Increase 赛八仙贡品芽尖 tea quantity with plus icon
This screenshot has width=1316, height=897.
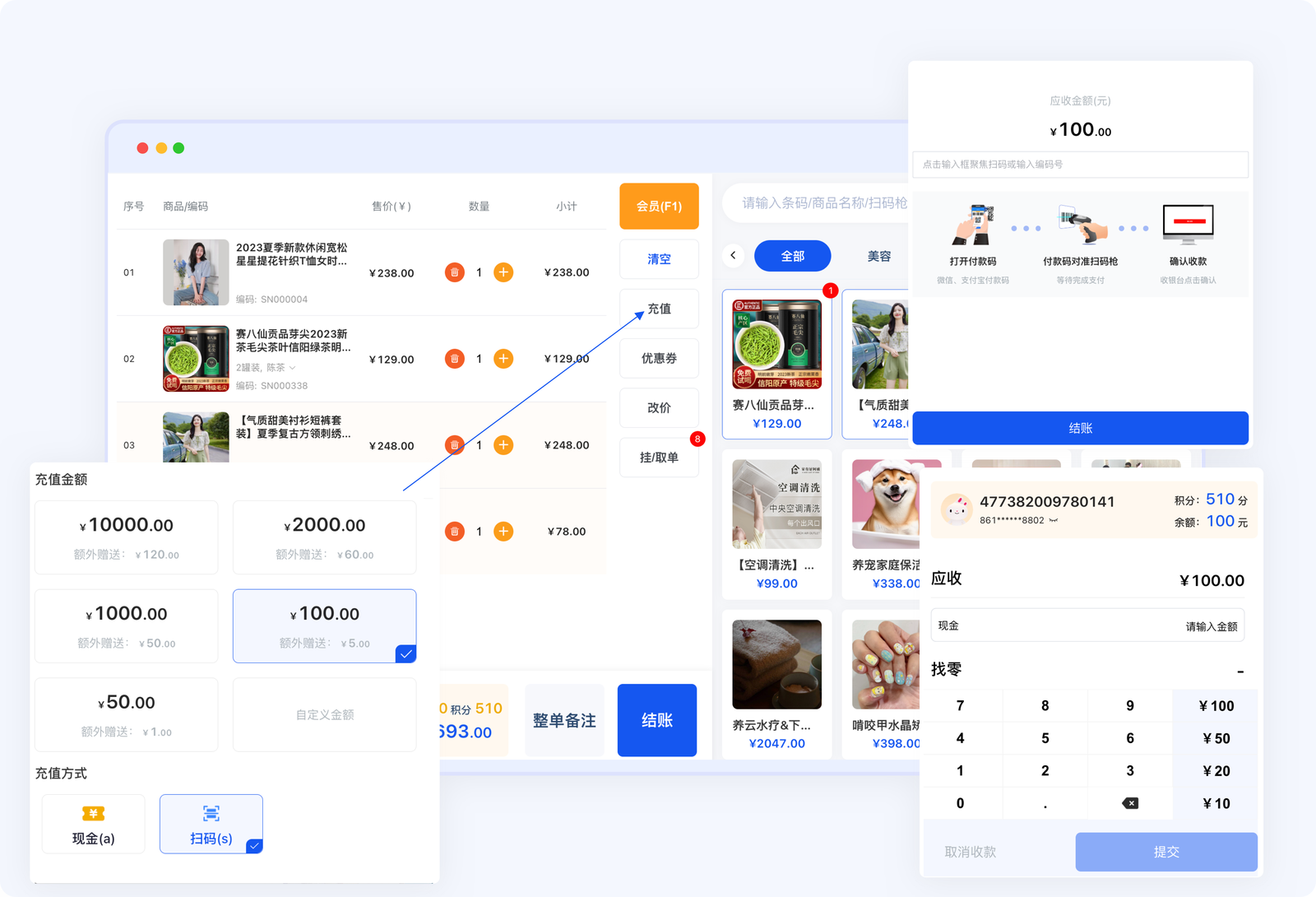(503, 359)
